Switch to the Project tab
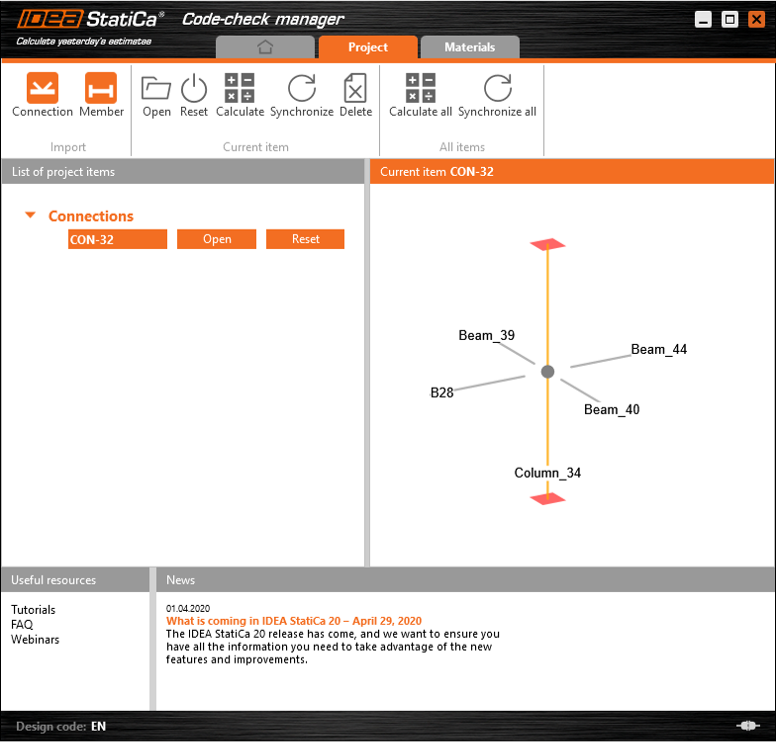 (x=368, y=47)
